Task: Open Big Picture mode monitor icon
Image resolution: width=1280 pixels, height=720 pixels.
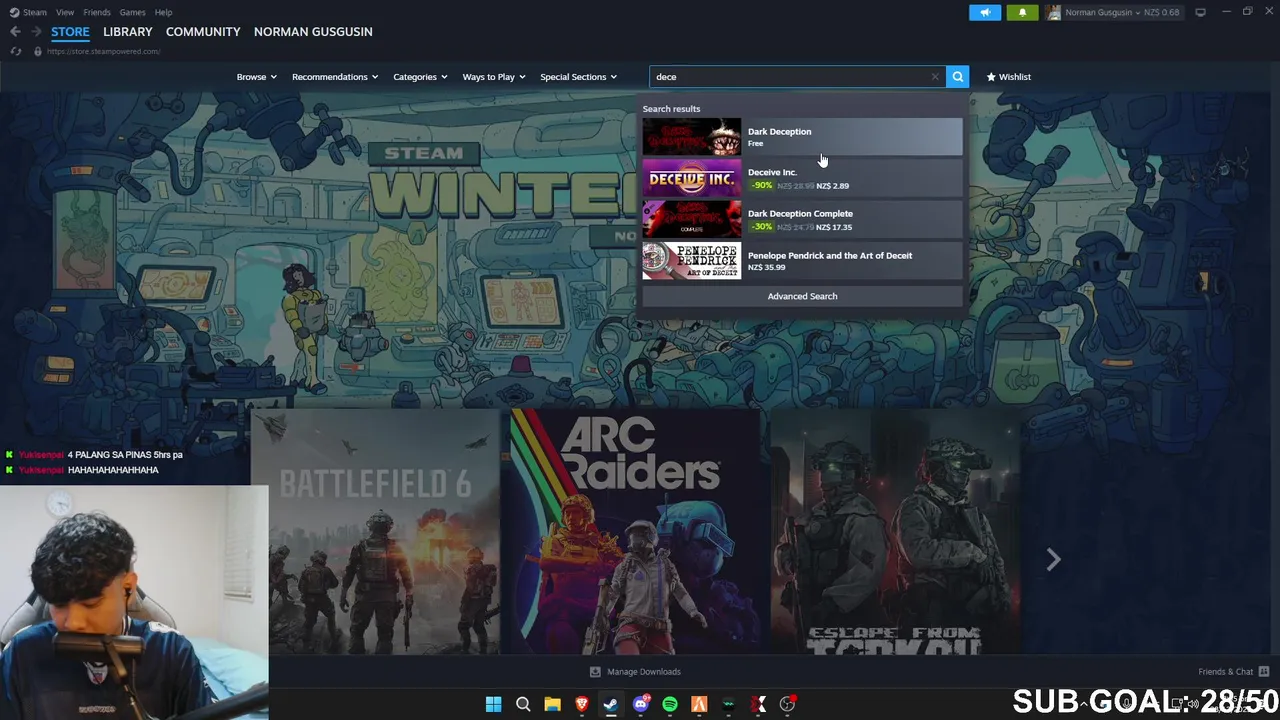Action: tap(1200, 12)
